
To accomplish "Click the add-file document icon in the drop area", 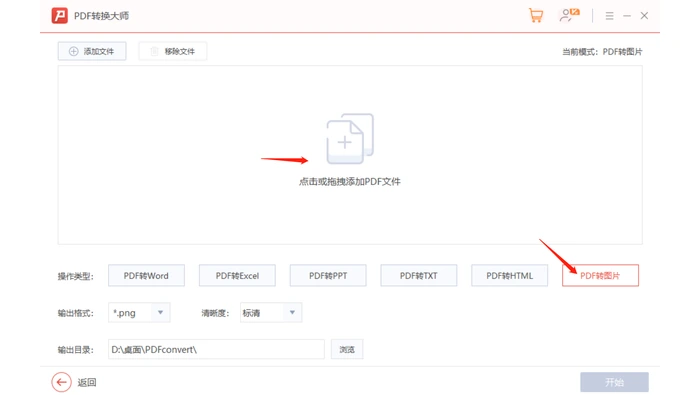I will click(350, 139).
